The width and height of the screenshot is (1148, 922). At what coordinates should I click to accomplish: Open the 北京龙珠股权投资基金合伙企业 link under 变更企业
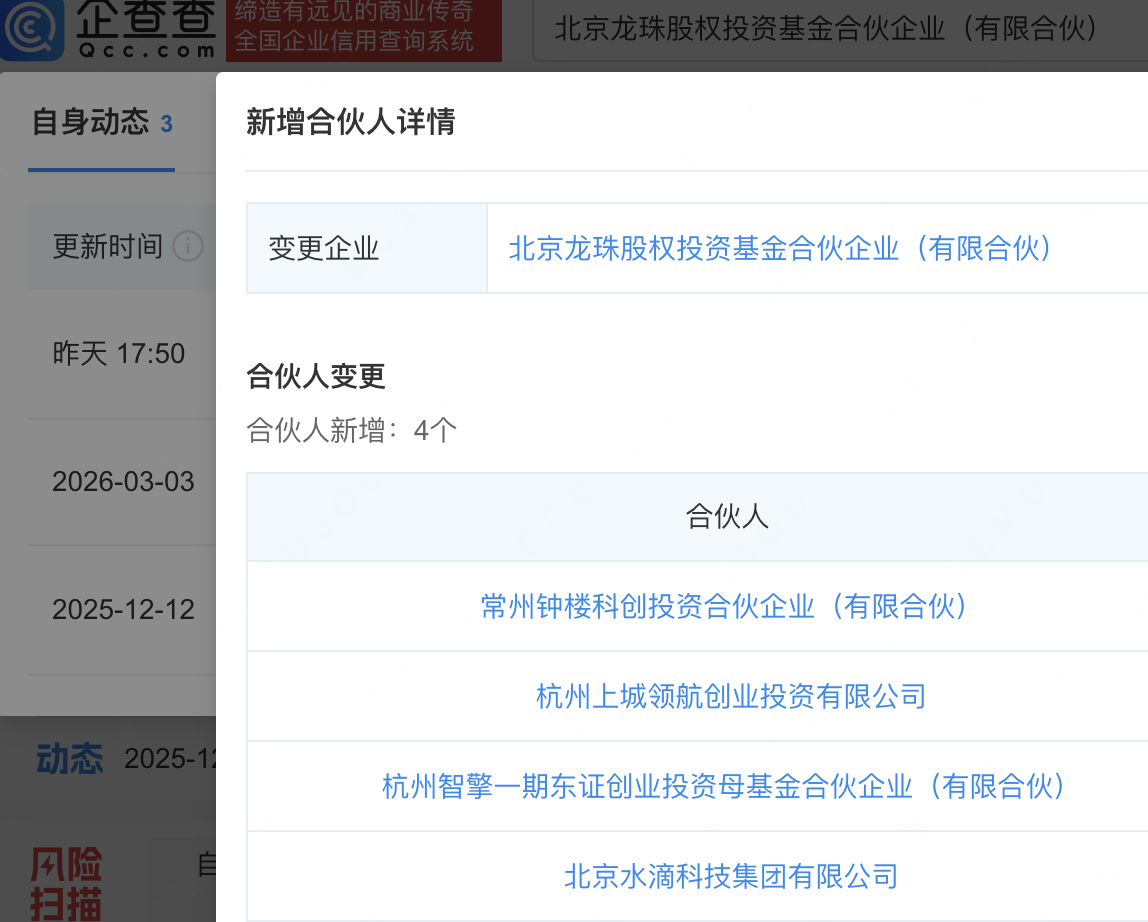pyautogui.click(x=780, y=248)
